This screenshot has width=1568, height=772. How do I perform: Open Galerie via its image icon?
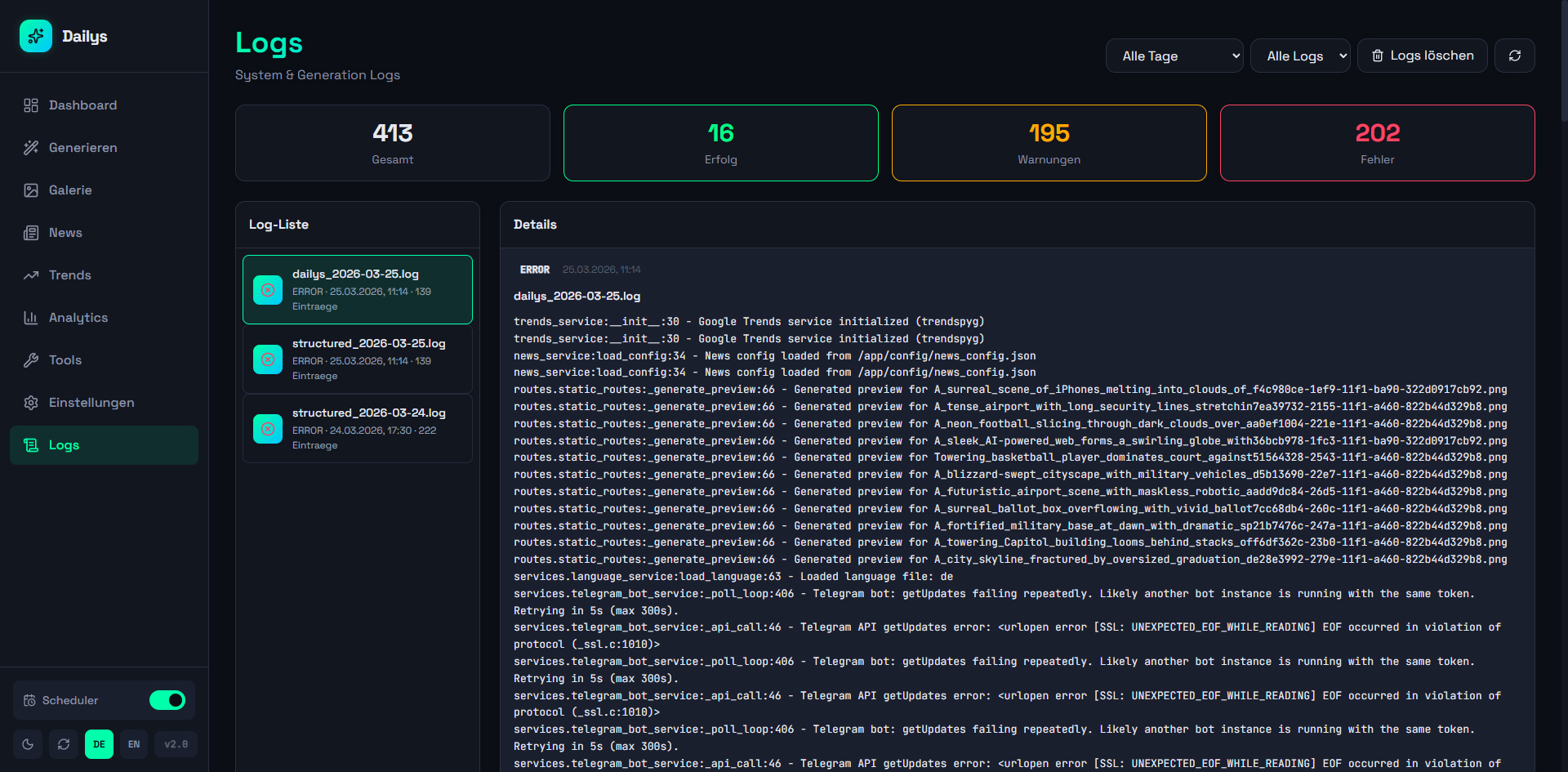[31, 190]
